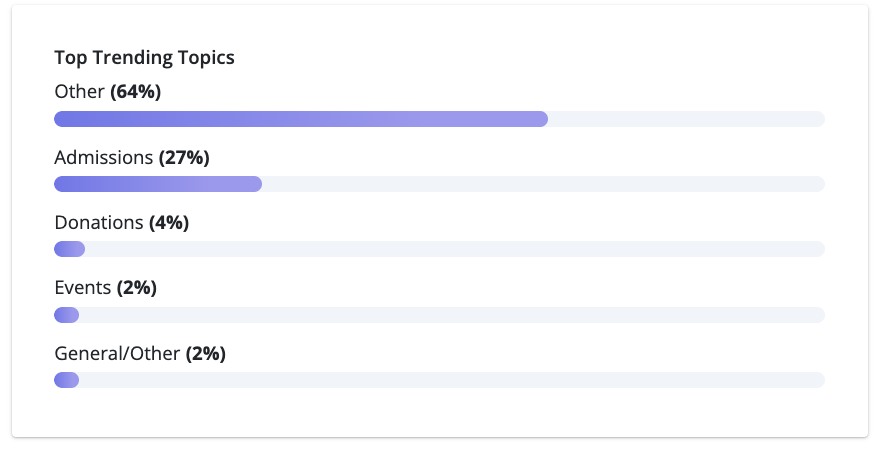Select the 64% percentage text
The height and width of the screenshot is (454, 892).
(x=135, y=92)
